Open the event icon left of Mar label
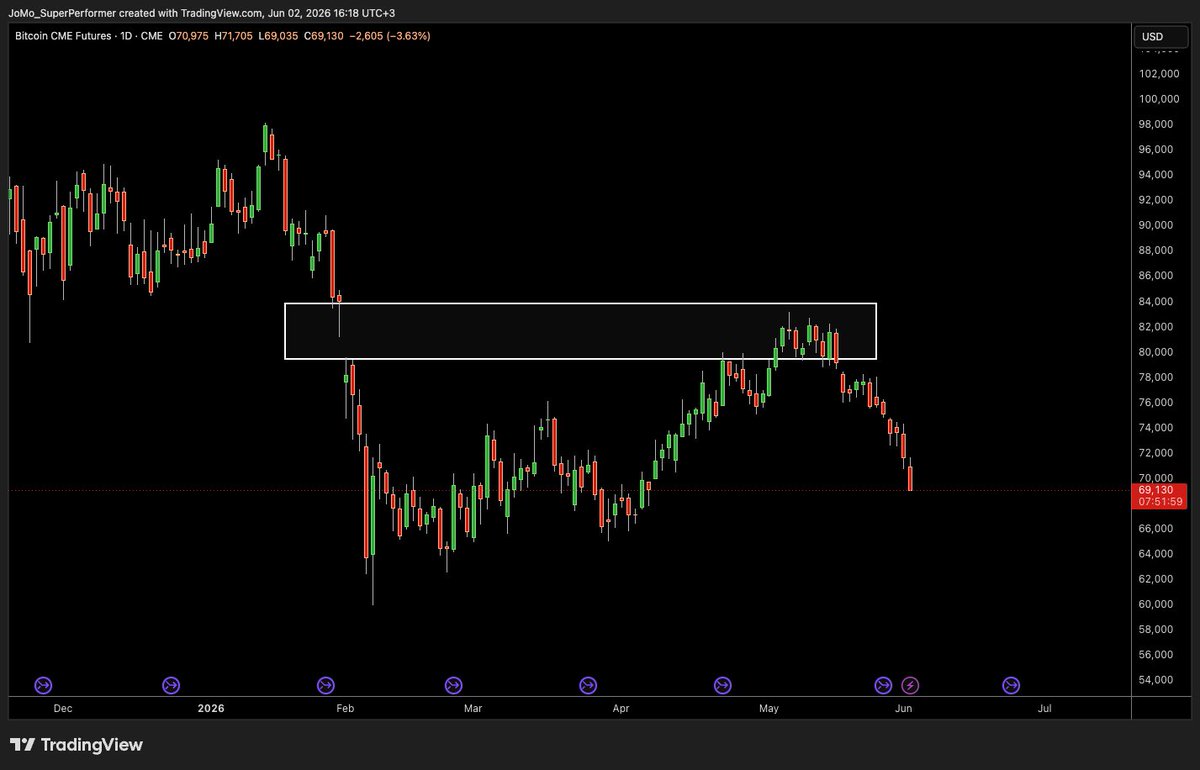 coord(452,685)
